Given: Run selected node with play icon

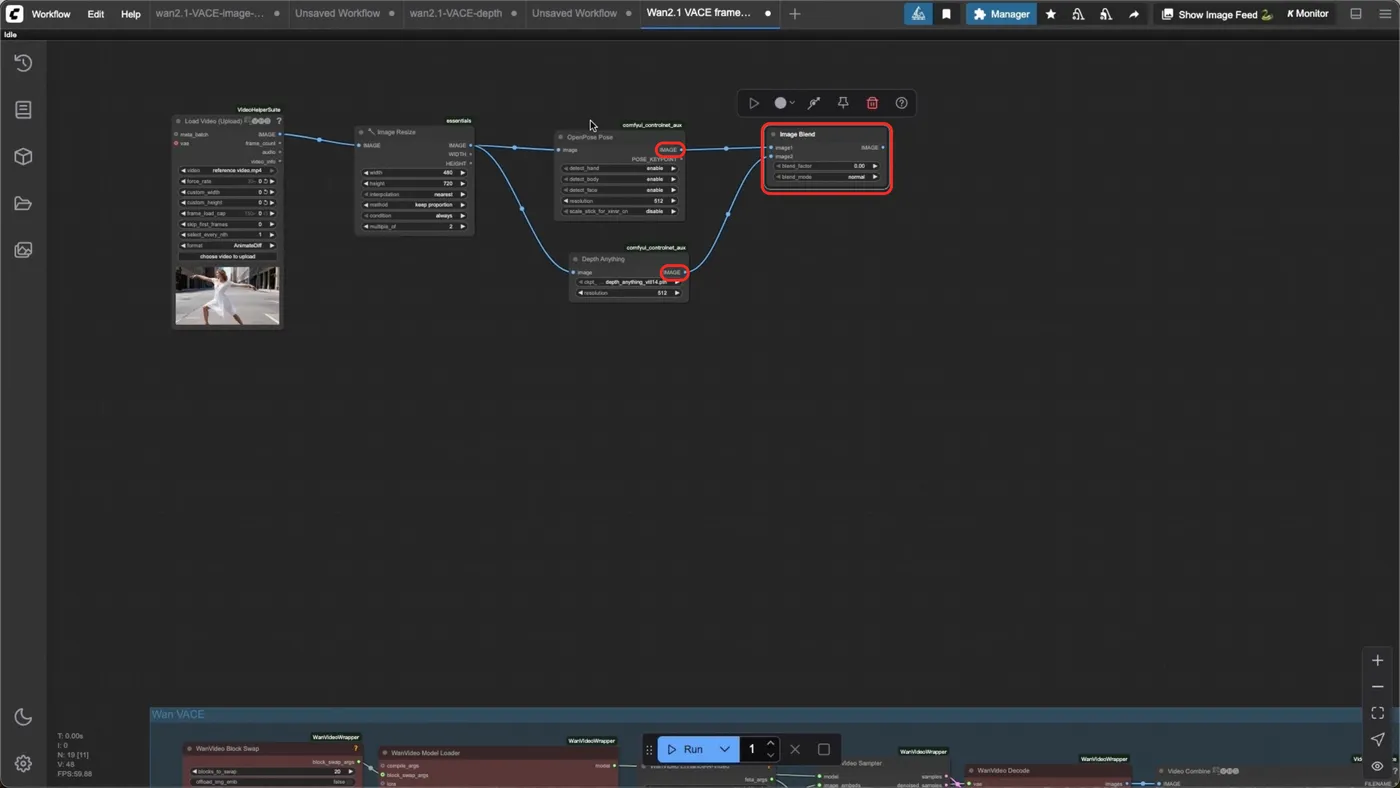Looking at the screenshot, I should pos(754,103).
